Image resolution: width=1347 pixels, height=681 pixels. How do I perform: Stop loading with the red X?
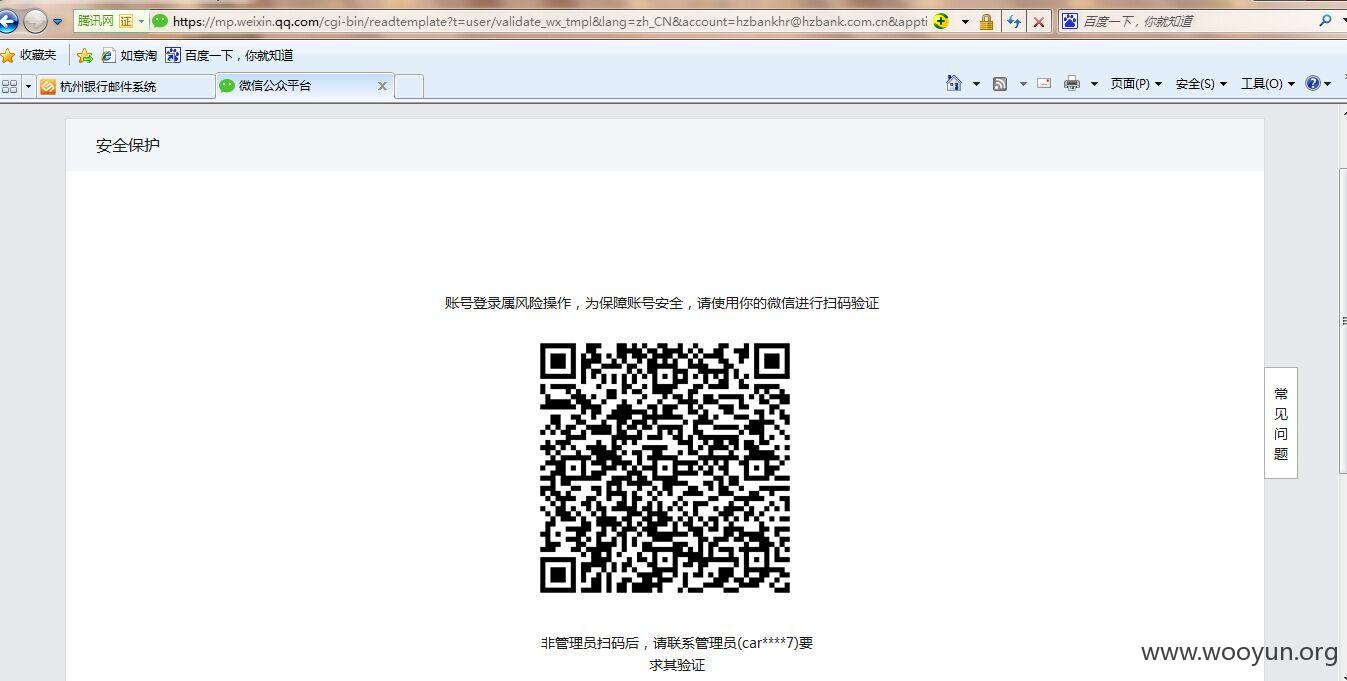[1039, 21]
